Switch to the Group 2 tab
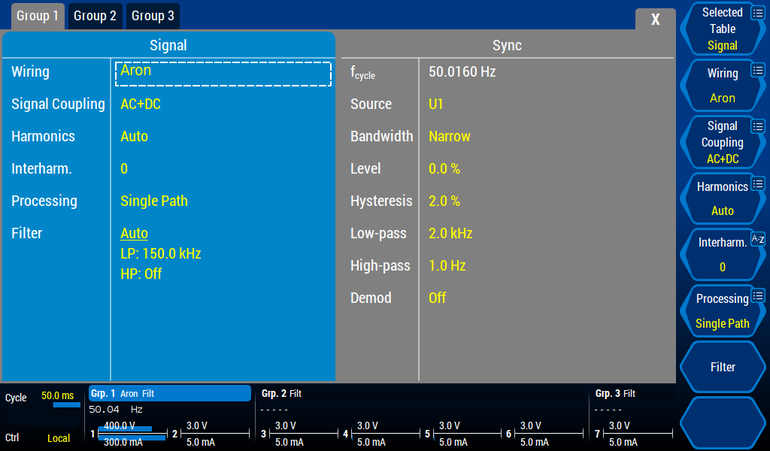This screenshot has width=770, height=451. click(x=95, y=16)
